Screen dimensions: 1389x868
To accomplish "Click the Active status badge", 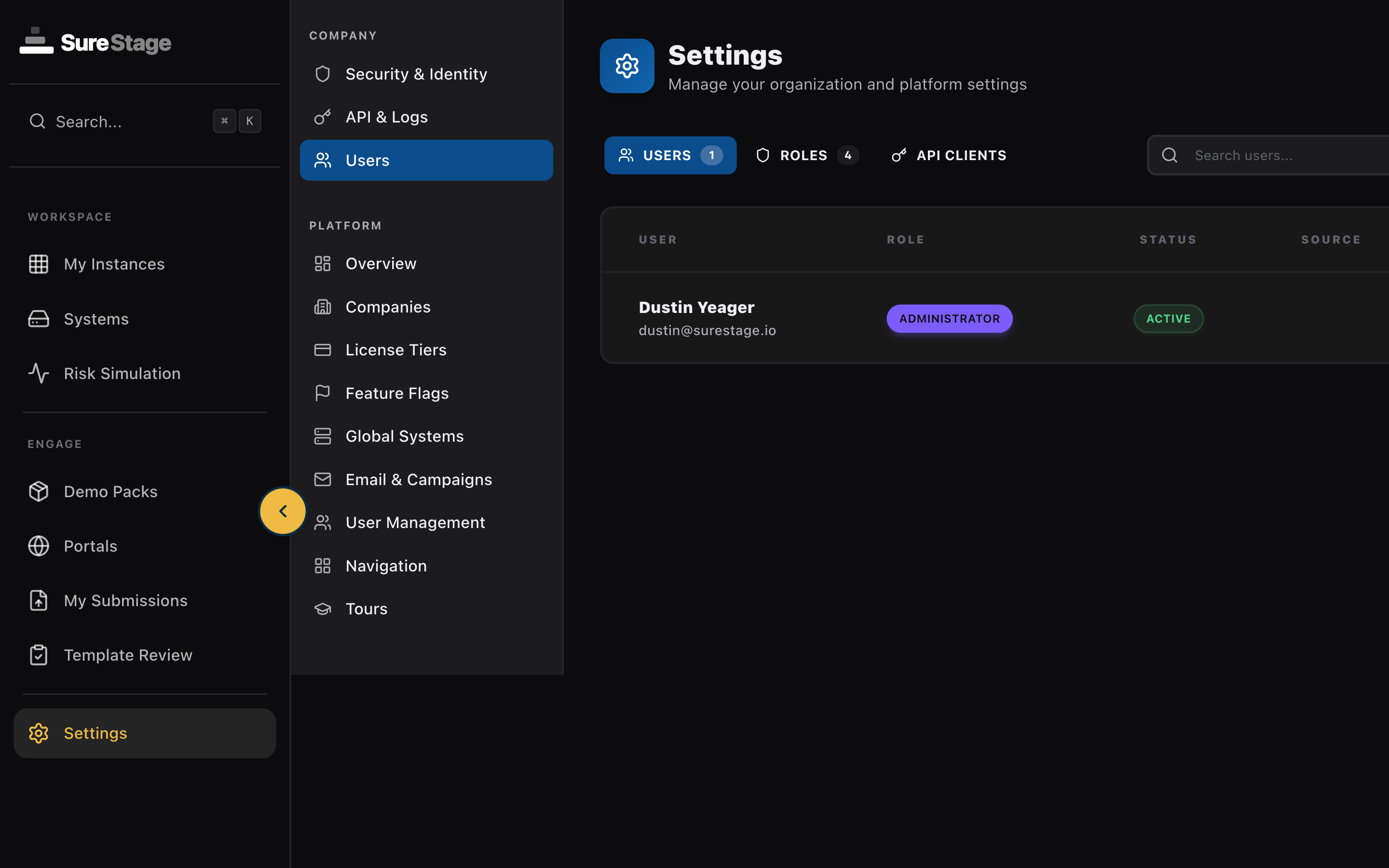I will (x=1167, y=318).
